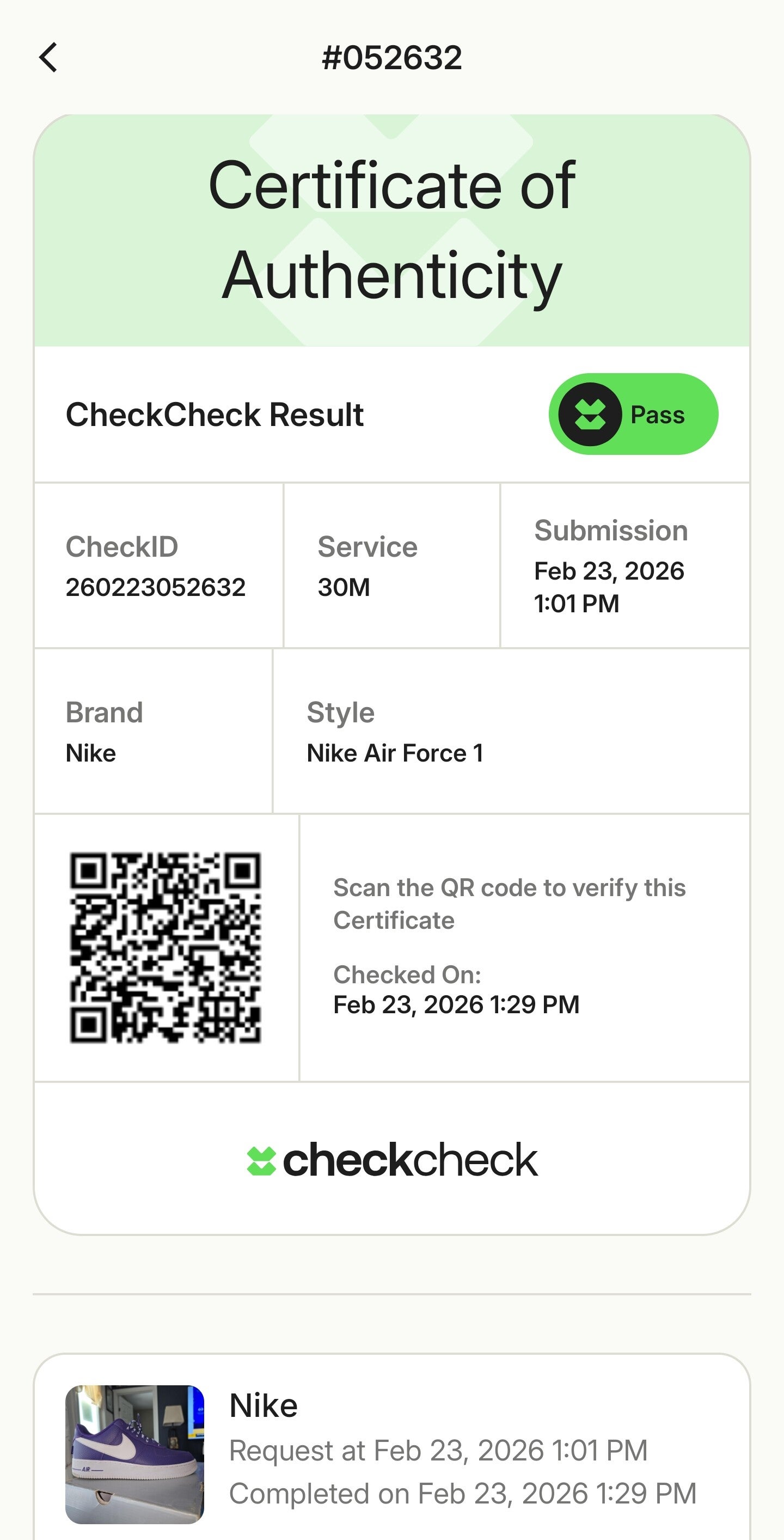Click the 'Completed on Feb 23' line
The height and width of the screenshot is (1540, 784).
[x=463, y=1493]
